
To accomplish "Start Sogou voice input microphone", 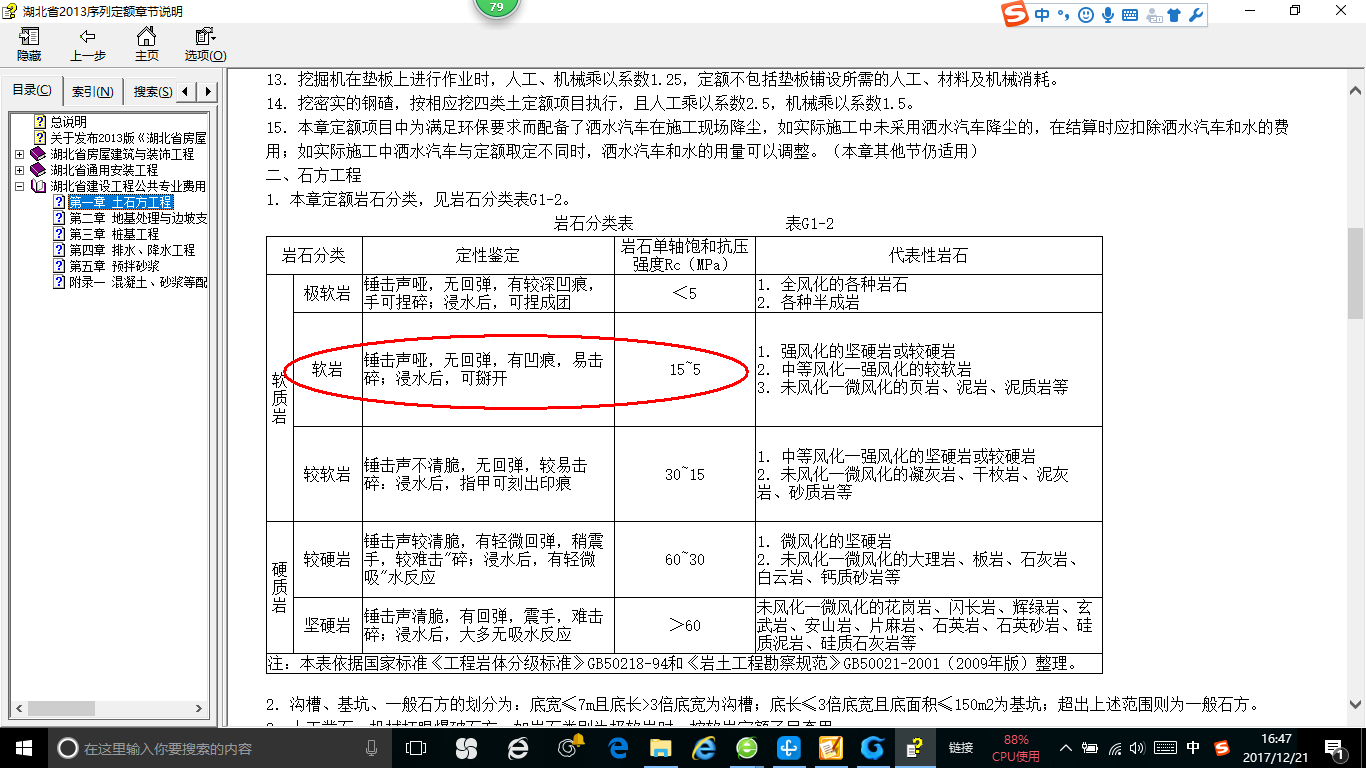I will 1108,14.
